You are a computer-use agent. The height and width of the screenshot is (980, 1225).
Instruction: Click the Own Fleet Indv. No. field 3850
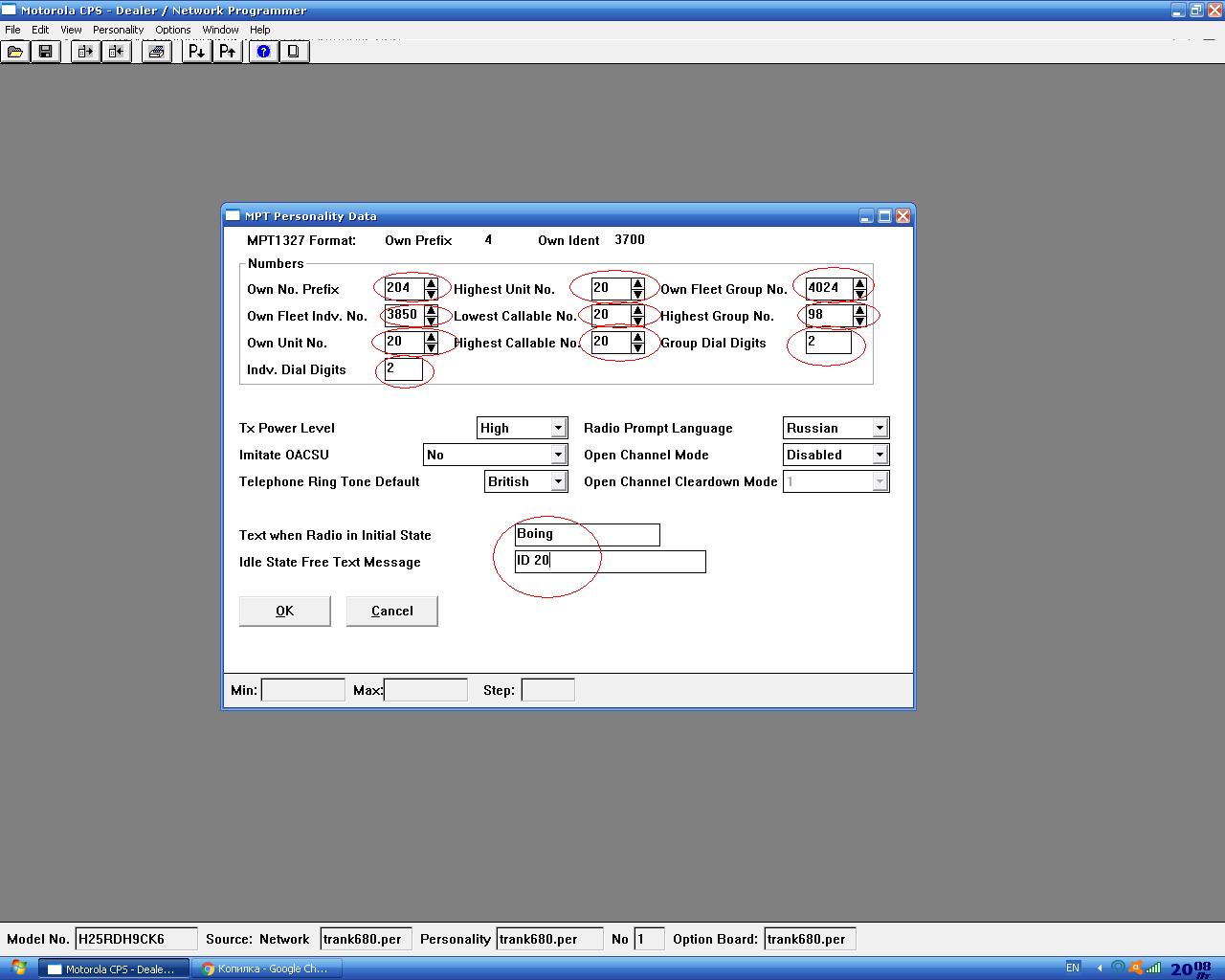tap(404, 315)
